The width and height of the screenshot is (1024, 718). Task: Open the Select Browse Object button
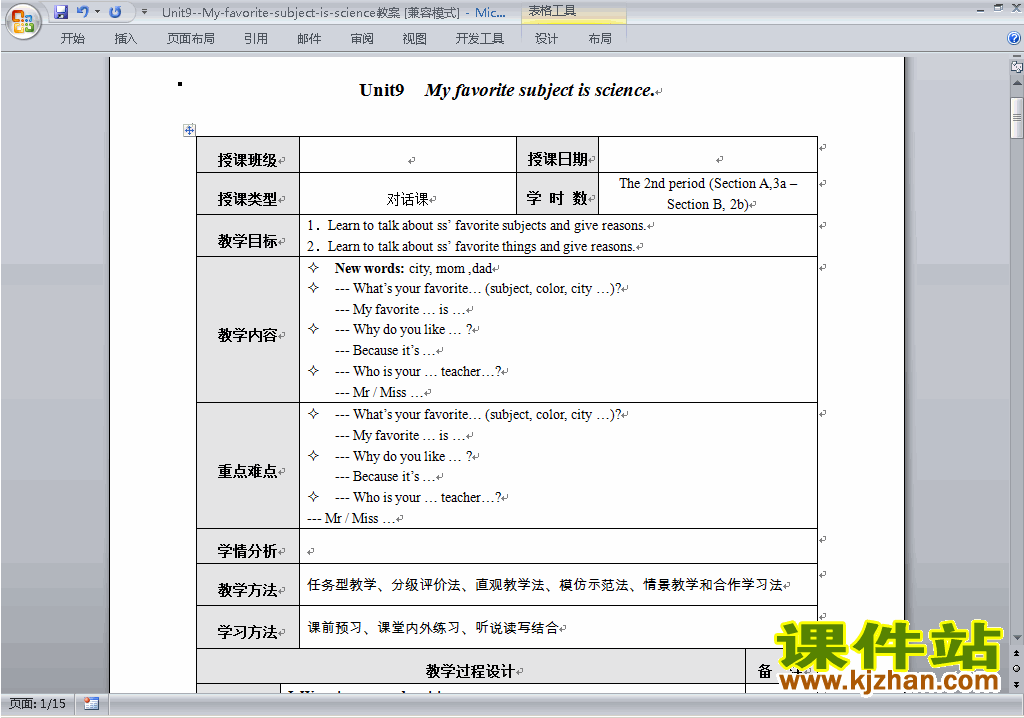[x=1016, y=668]
